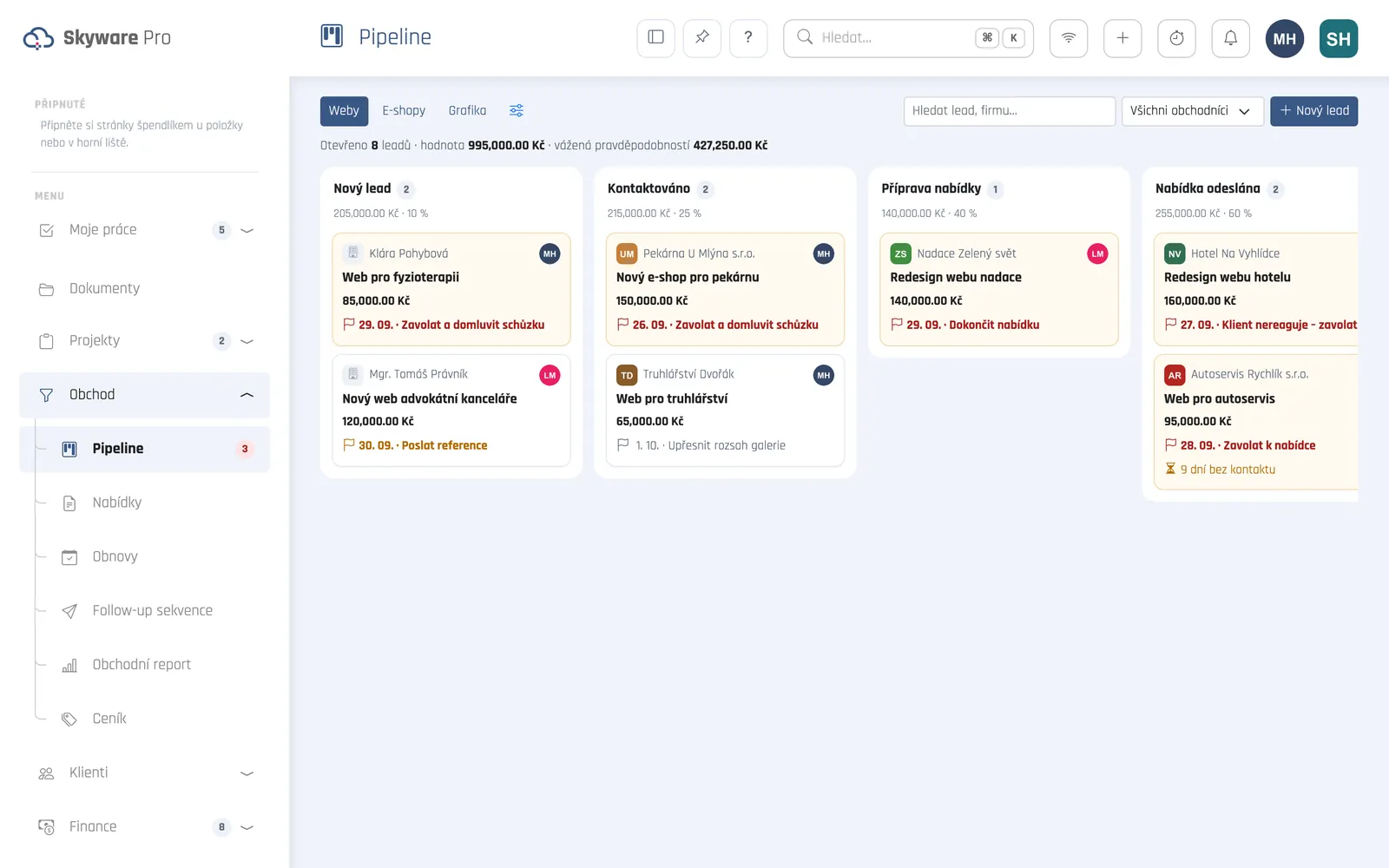
Task: Toggle the sidebar panel icon in the header
Action: [655, 38]
